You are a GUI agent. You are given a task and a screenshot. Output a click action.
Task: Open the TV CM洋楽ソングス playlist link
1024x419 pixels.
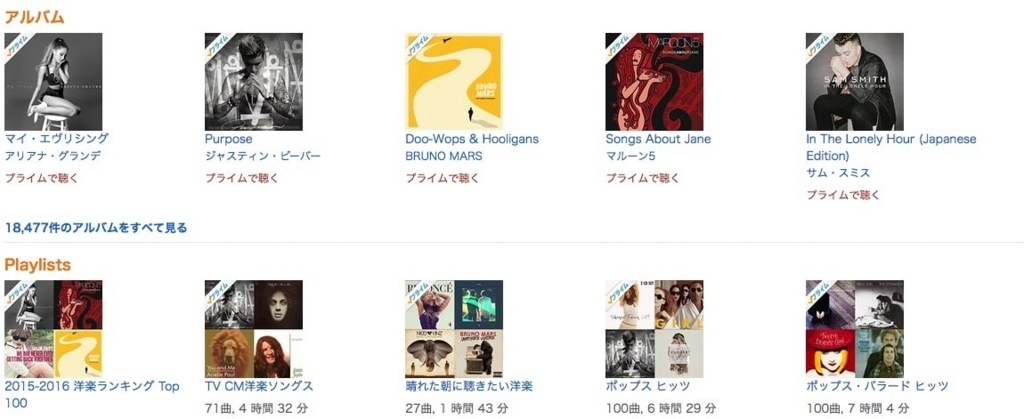click(259, 386)
